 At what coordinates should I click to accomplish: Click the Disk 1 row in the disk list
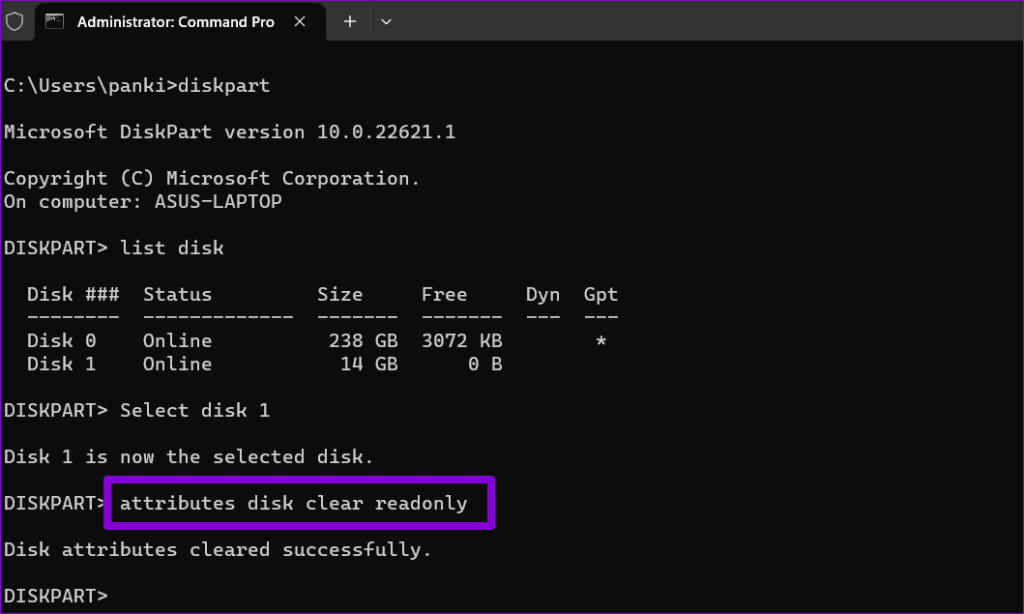click(x=61, y=363)
